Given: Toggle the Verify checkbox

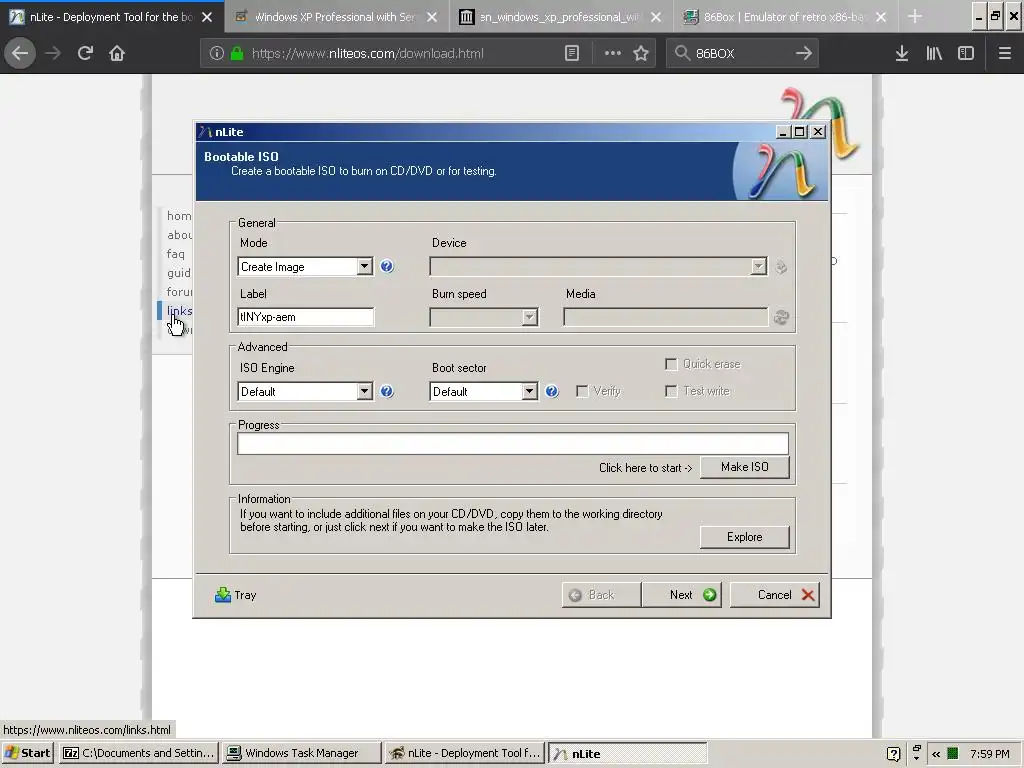Looking at the screenshot, I should pos(582,391).
